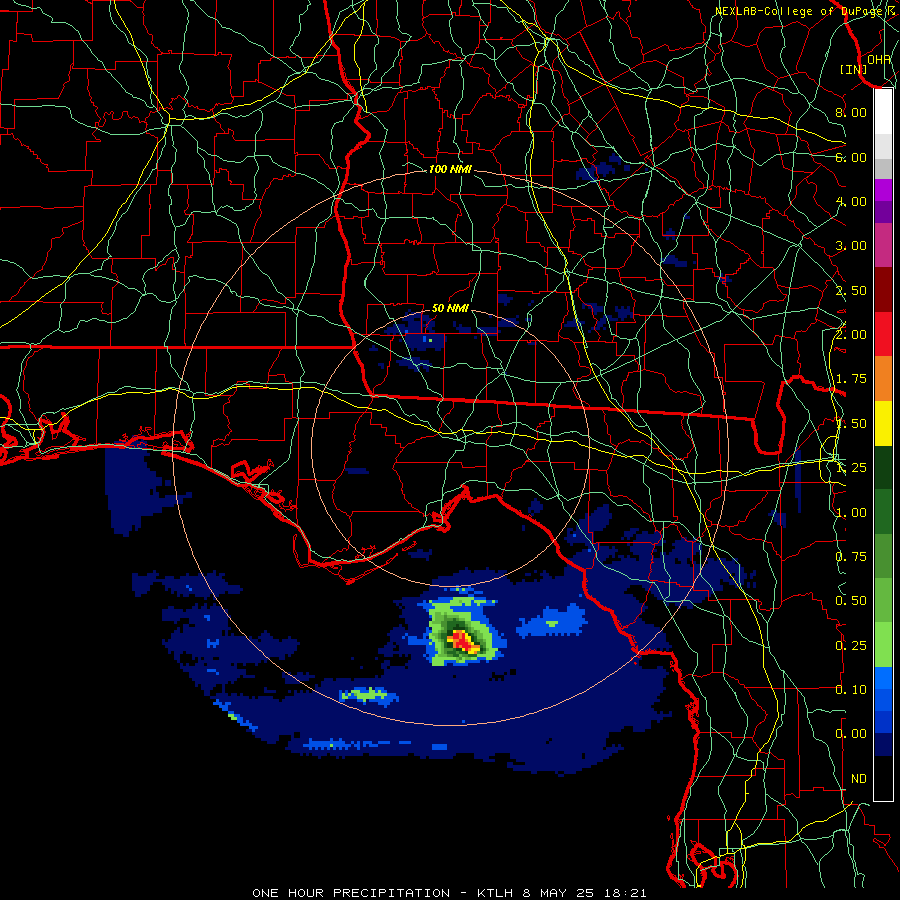Screen dimensions: 900x900
Task: Click the small green rain band southwest of core
Action: (x=367, y=695)
